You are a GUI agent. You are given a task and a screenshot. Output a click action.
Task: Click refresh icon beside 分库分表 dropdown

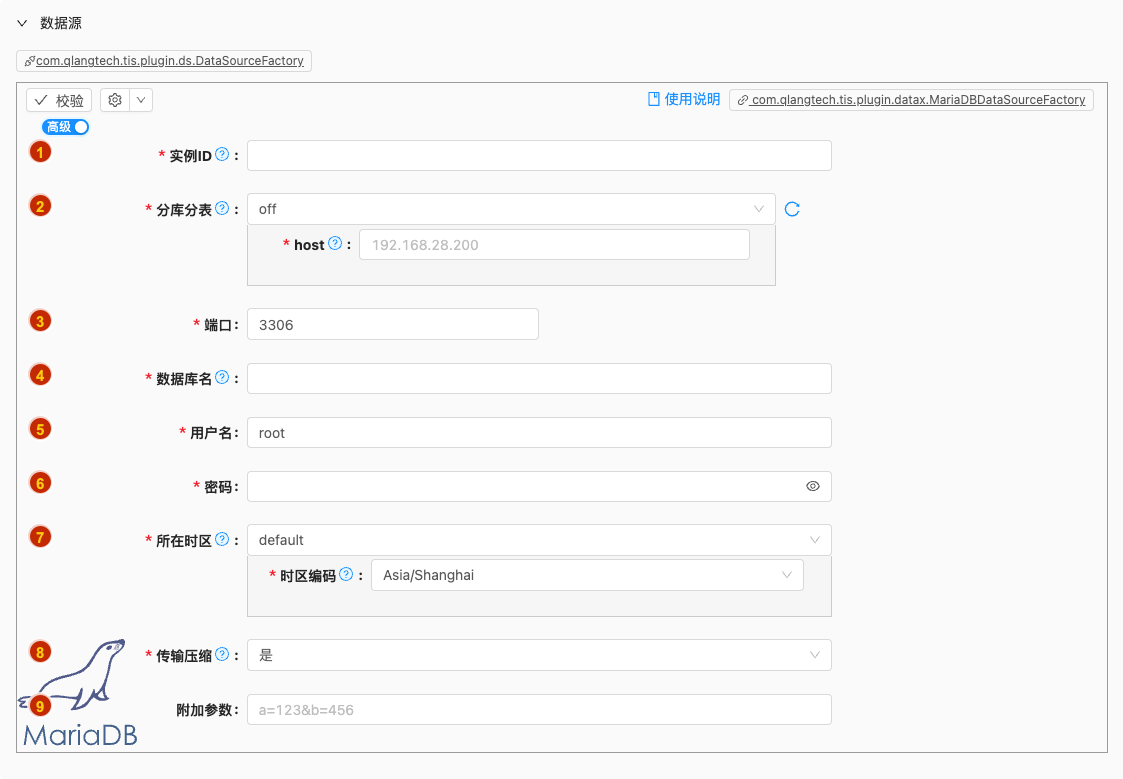(792, 209)
